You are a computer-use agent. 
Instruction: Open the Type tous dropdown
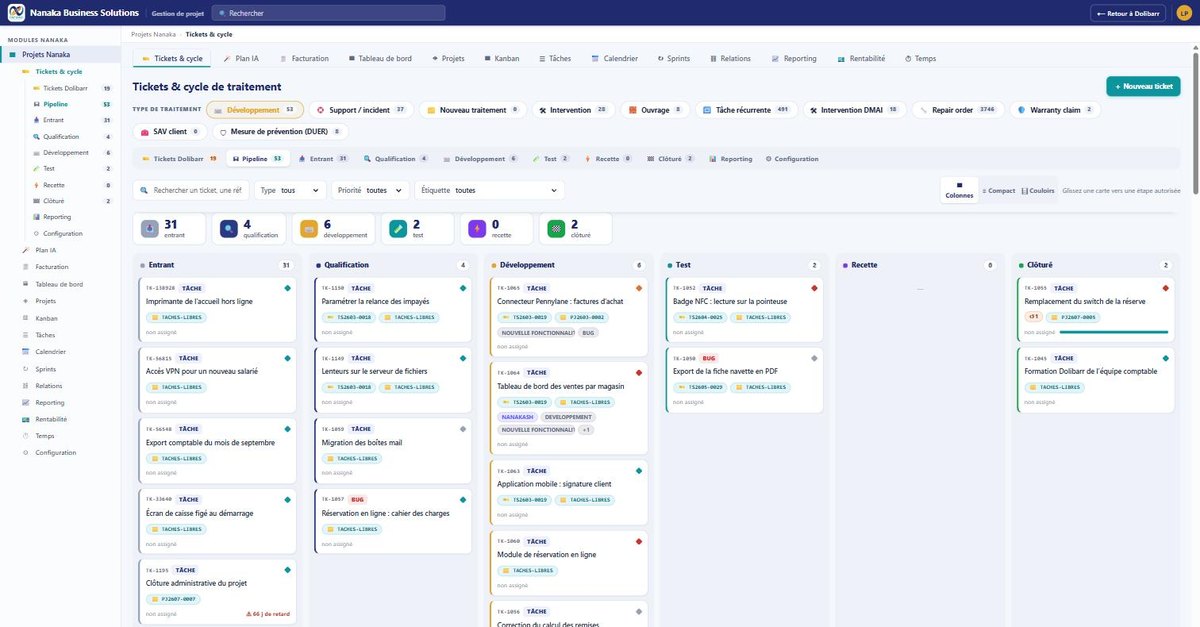[290, 190]
